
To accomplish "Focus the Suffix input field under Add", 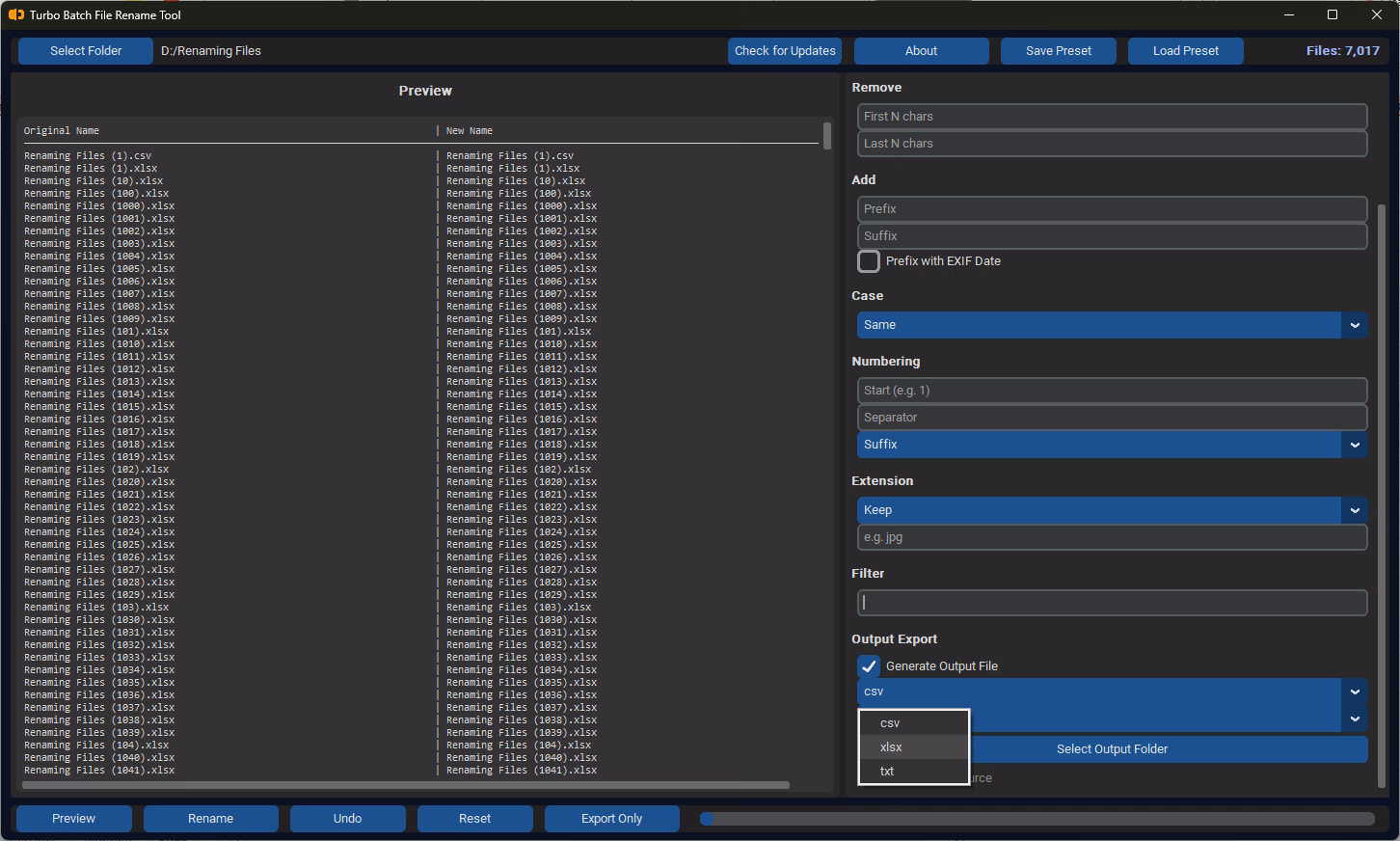I will (1112, 236).
